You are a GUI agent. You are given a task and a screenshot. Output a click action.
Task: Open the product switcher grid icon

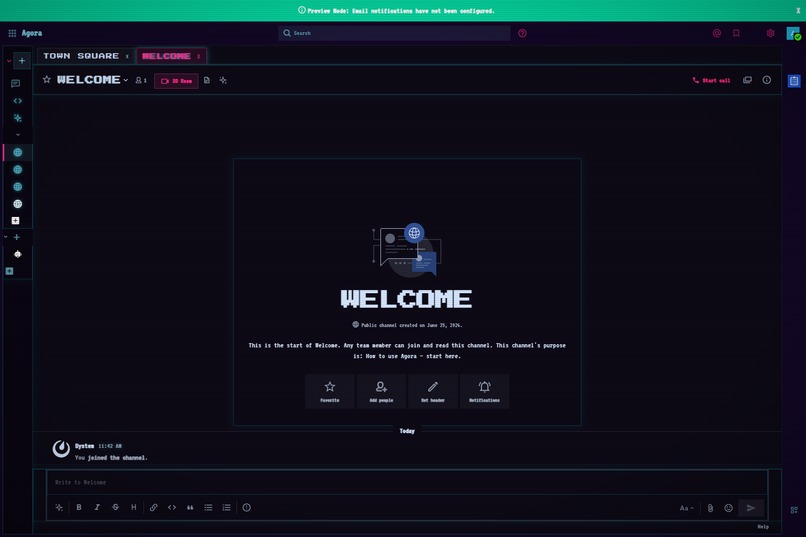point(12,33)
